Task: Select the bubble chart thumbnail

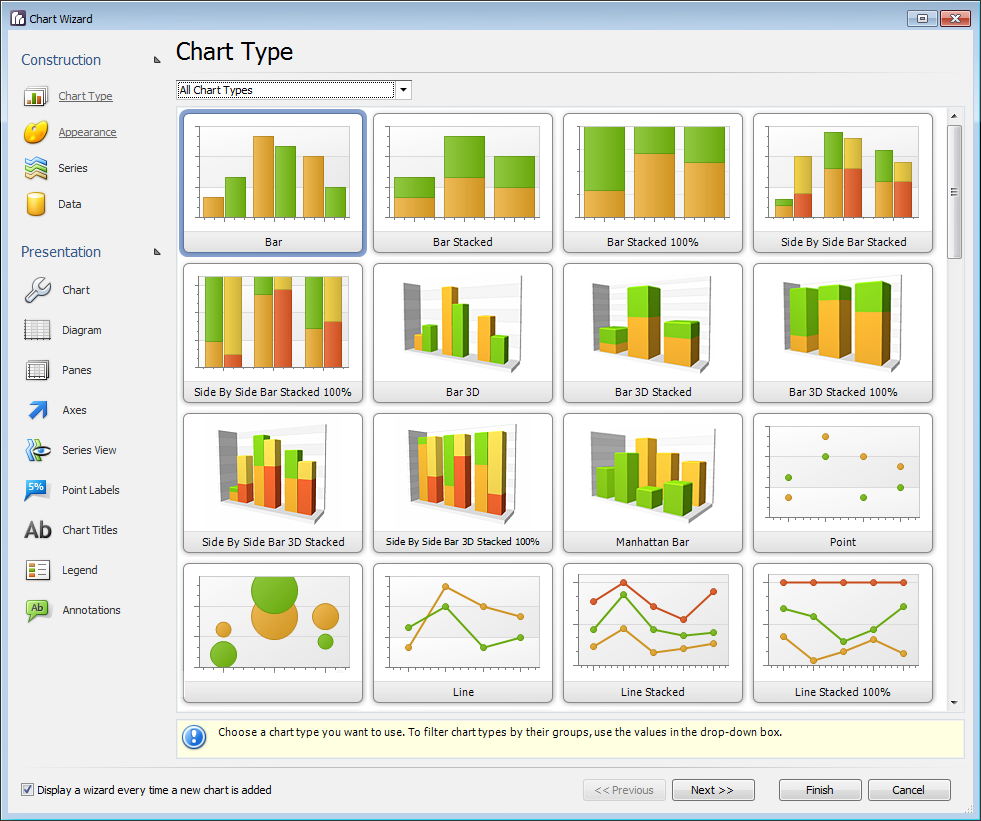Action: pos(273,633)
